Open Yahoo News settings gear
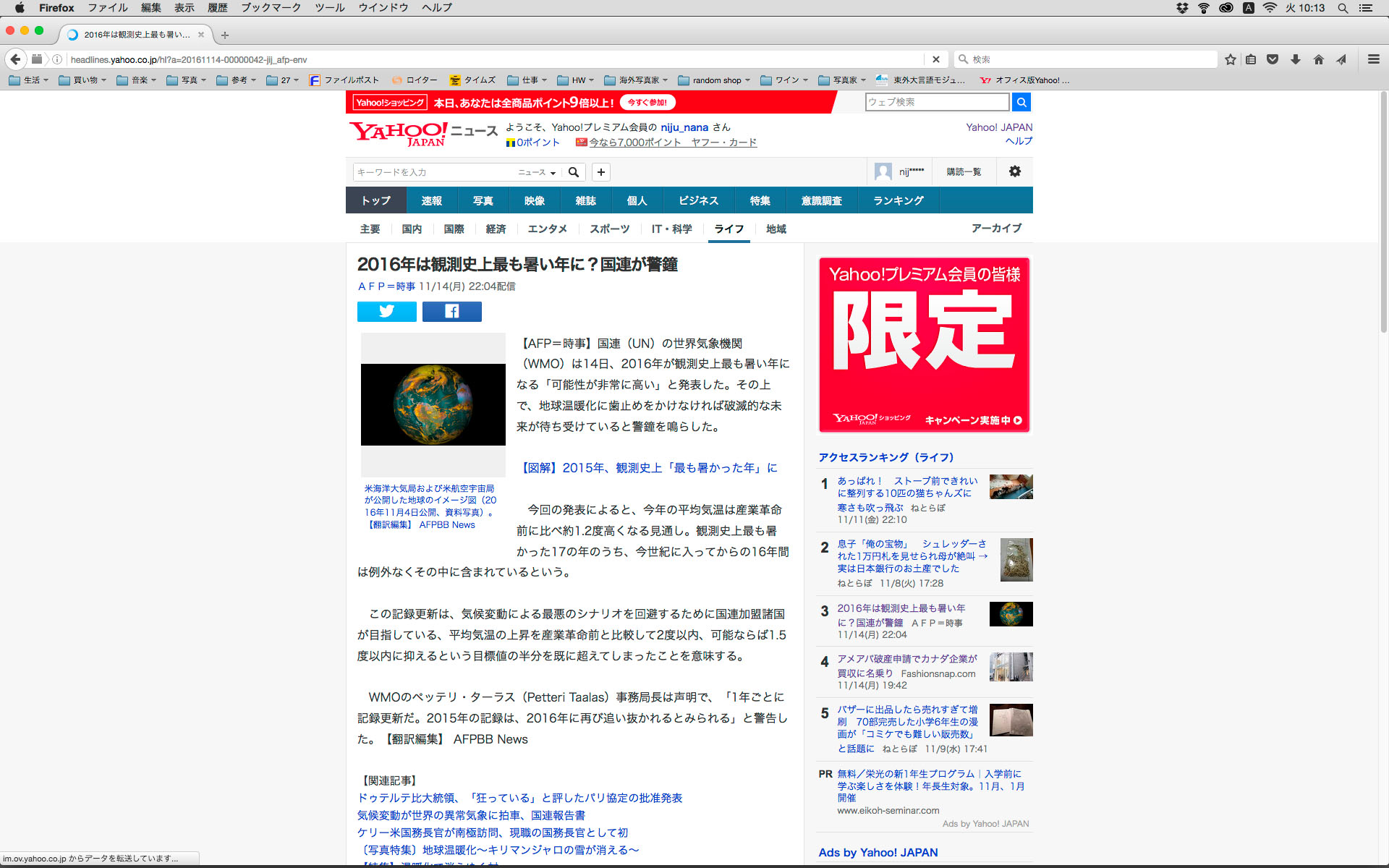The height and width of the screenshot is (868, 1389). pyautogui.click(x=1014, y=171)
